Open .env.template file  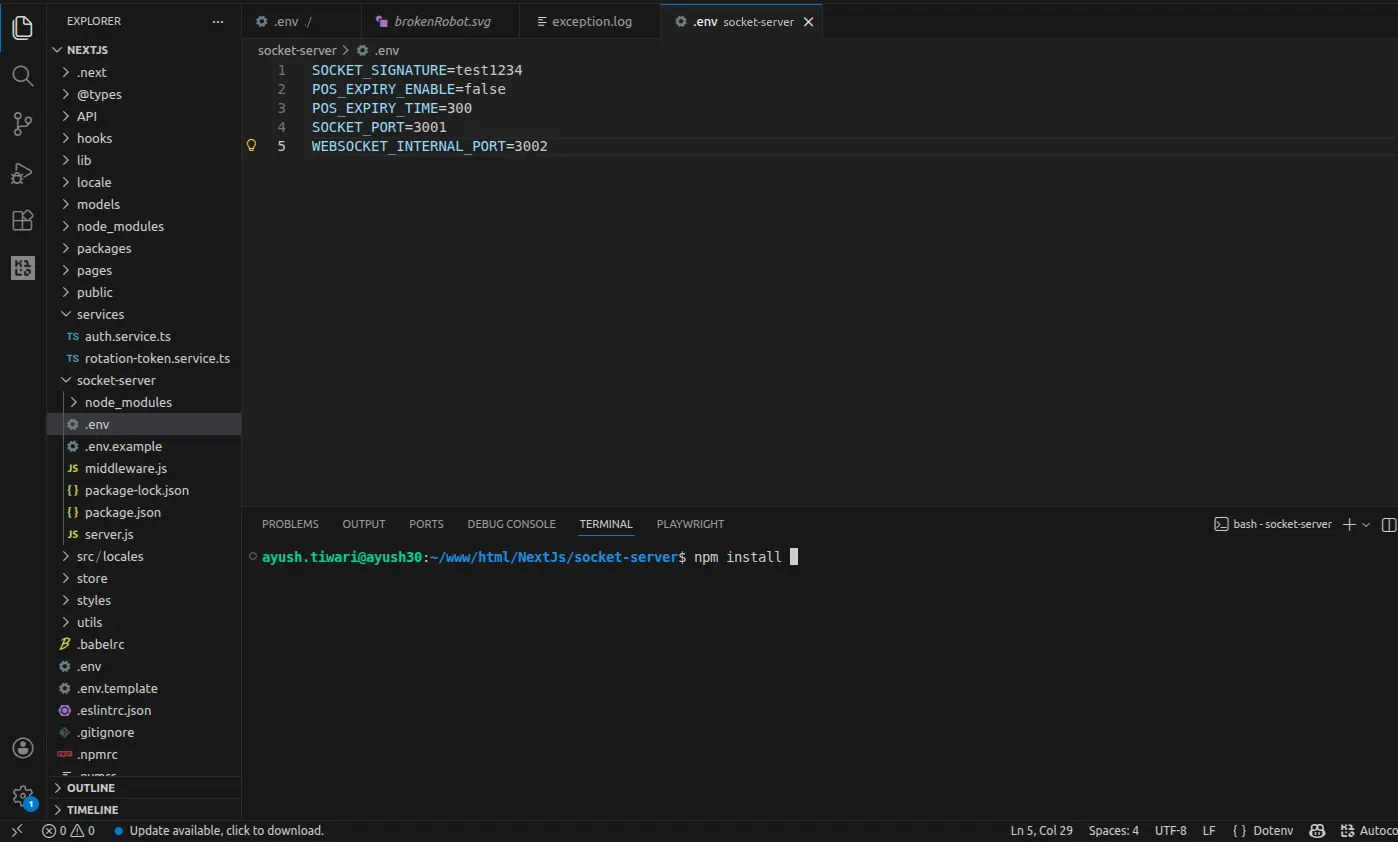[117, 688]
